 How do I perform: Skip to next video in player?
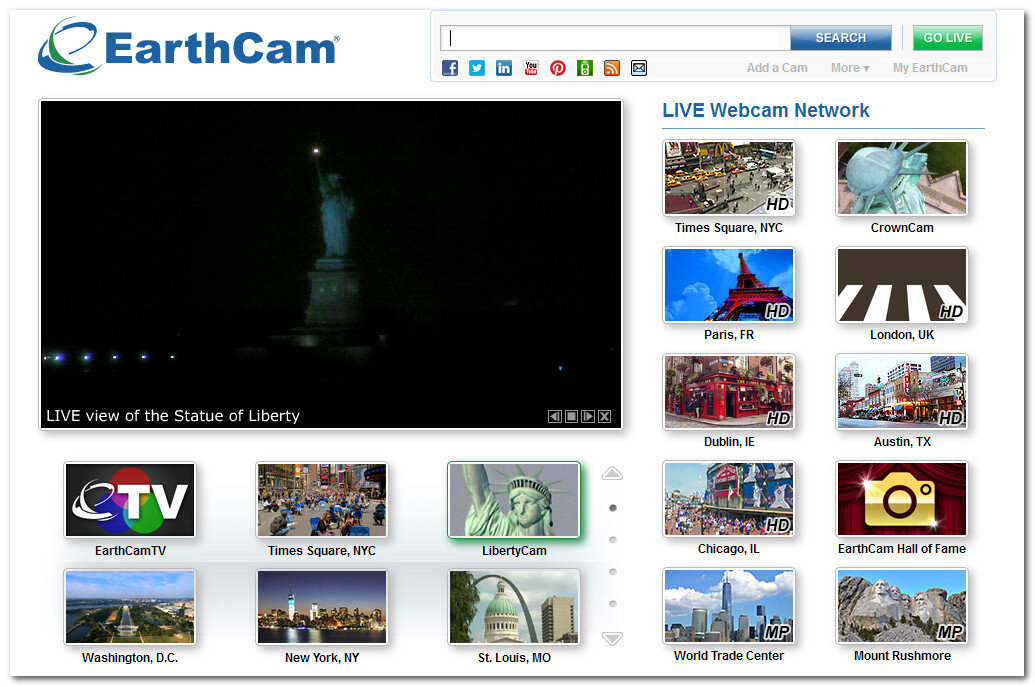[587, 416]
